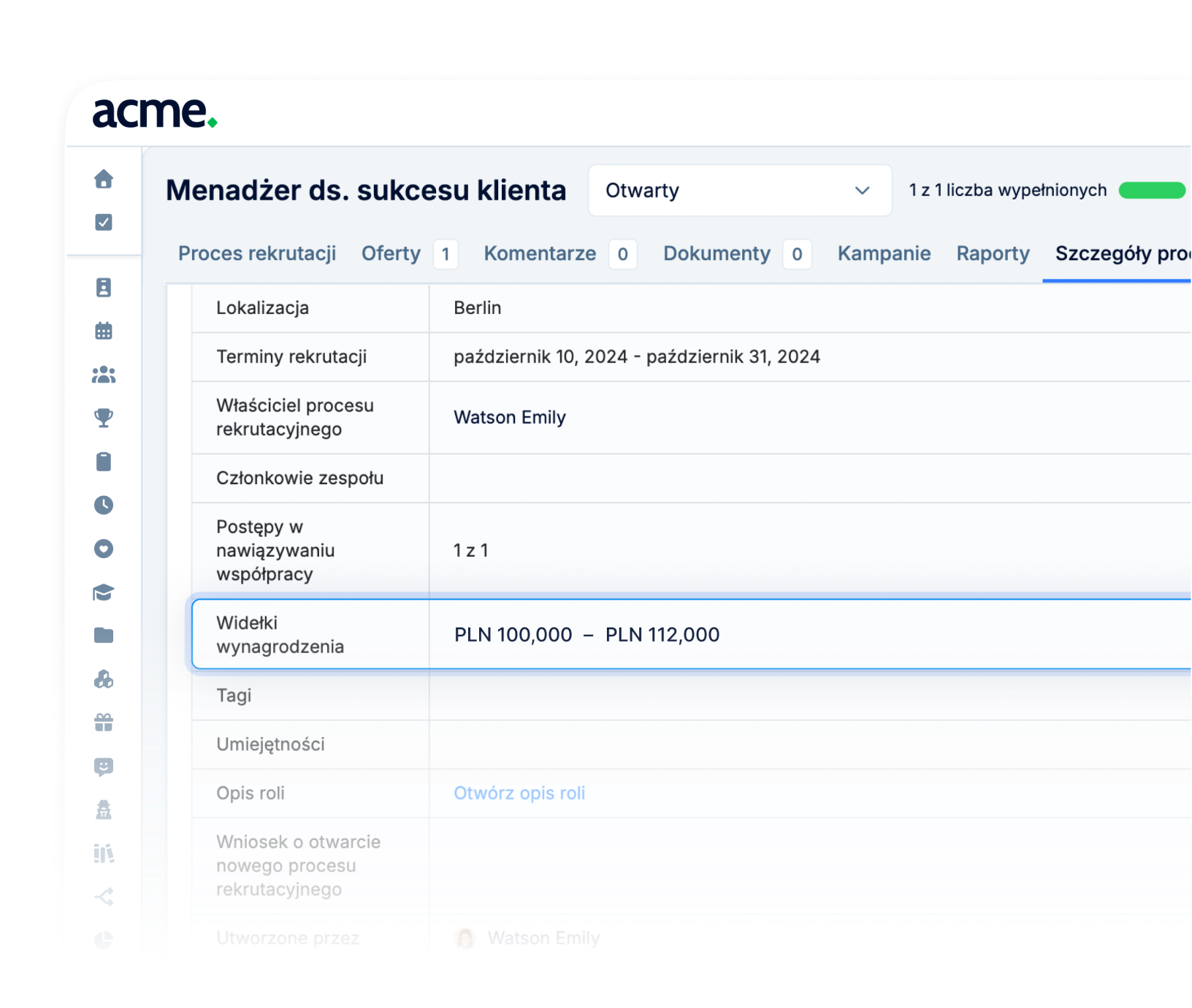Viewport: 1192px width, 1008px height.
Task: Click the heart icon in sidebar
Action: (x=104, y=549)
